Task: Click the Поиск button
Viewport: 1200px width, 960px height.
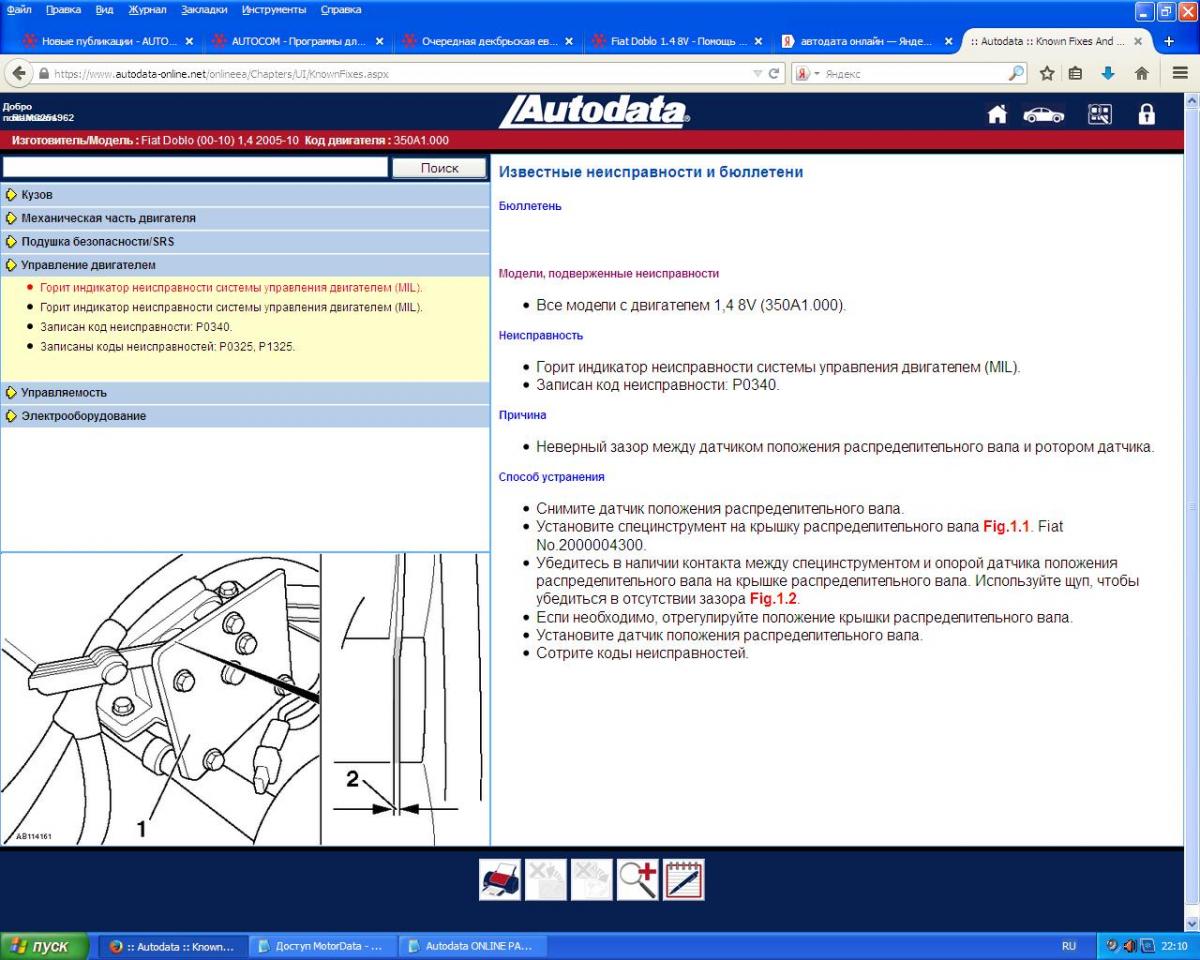Action: pyautogui.click(x=439, y=168)
